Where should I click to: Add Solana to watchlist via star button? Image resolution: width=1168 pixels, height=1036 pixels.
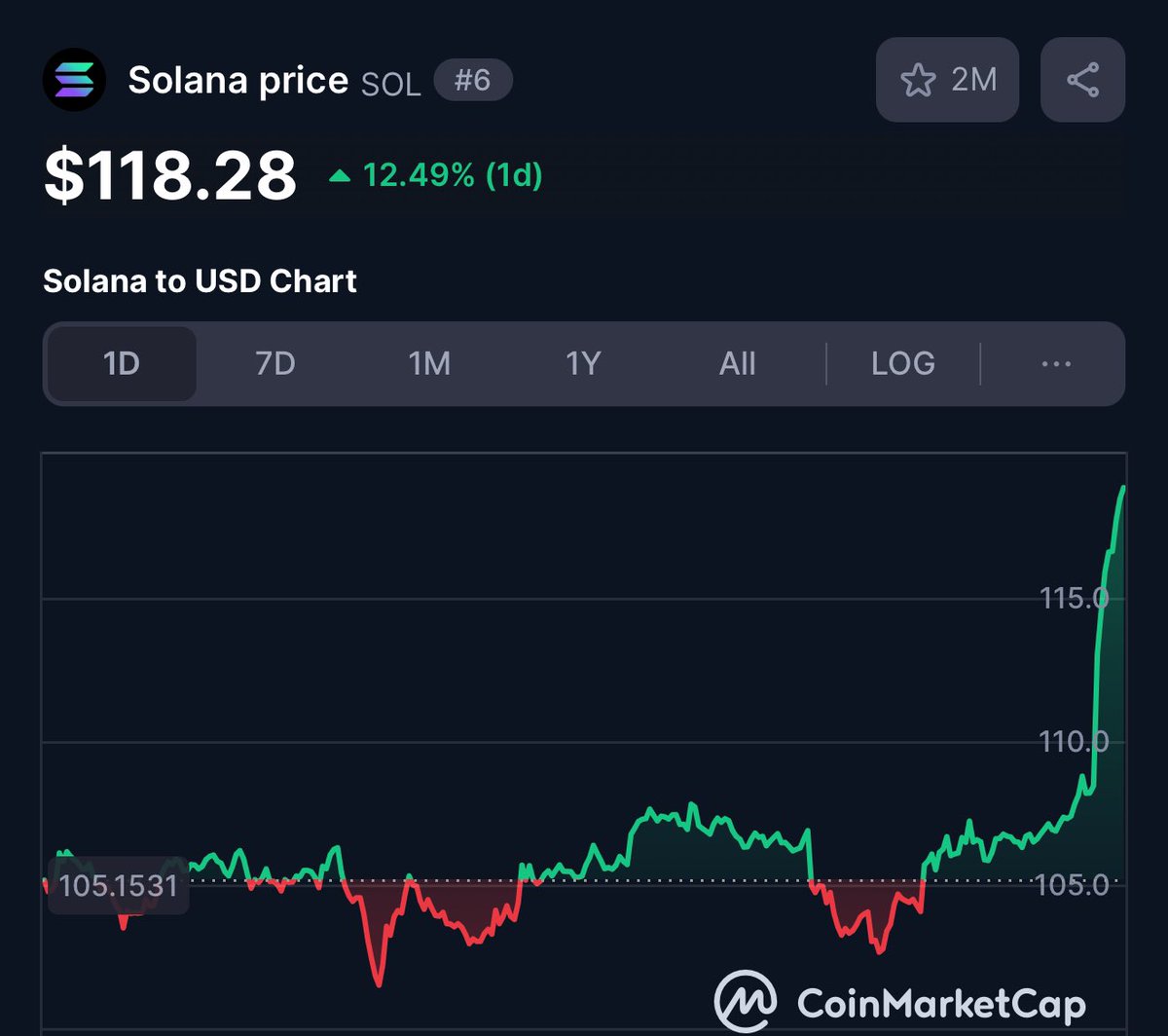pos(947,80)
